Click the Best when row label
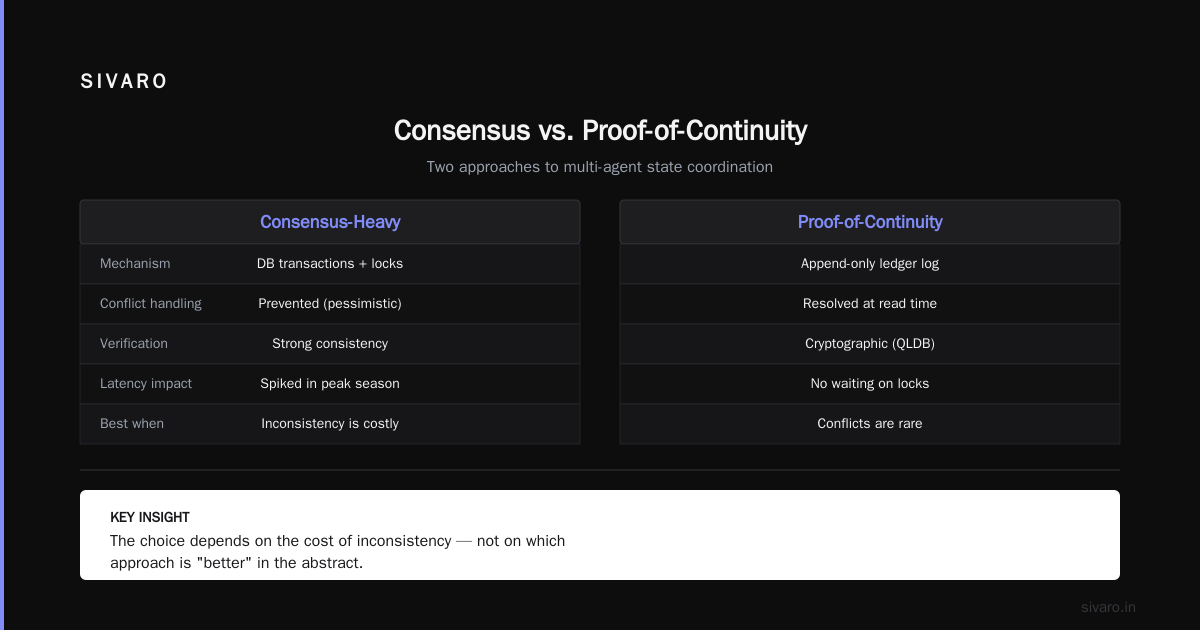The height and width of the screenshot is (630, 1200). pos(132,423)
